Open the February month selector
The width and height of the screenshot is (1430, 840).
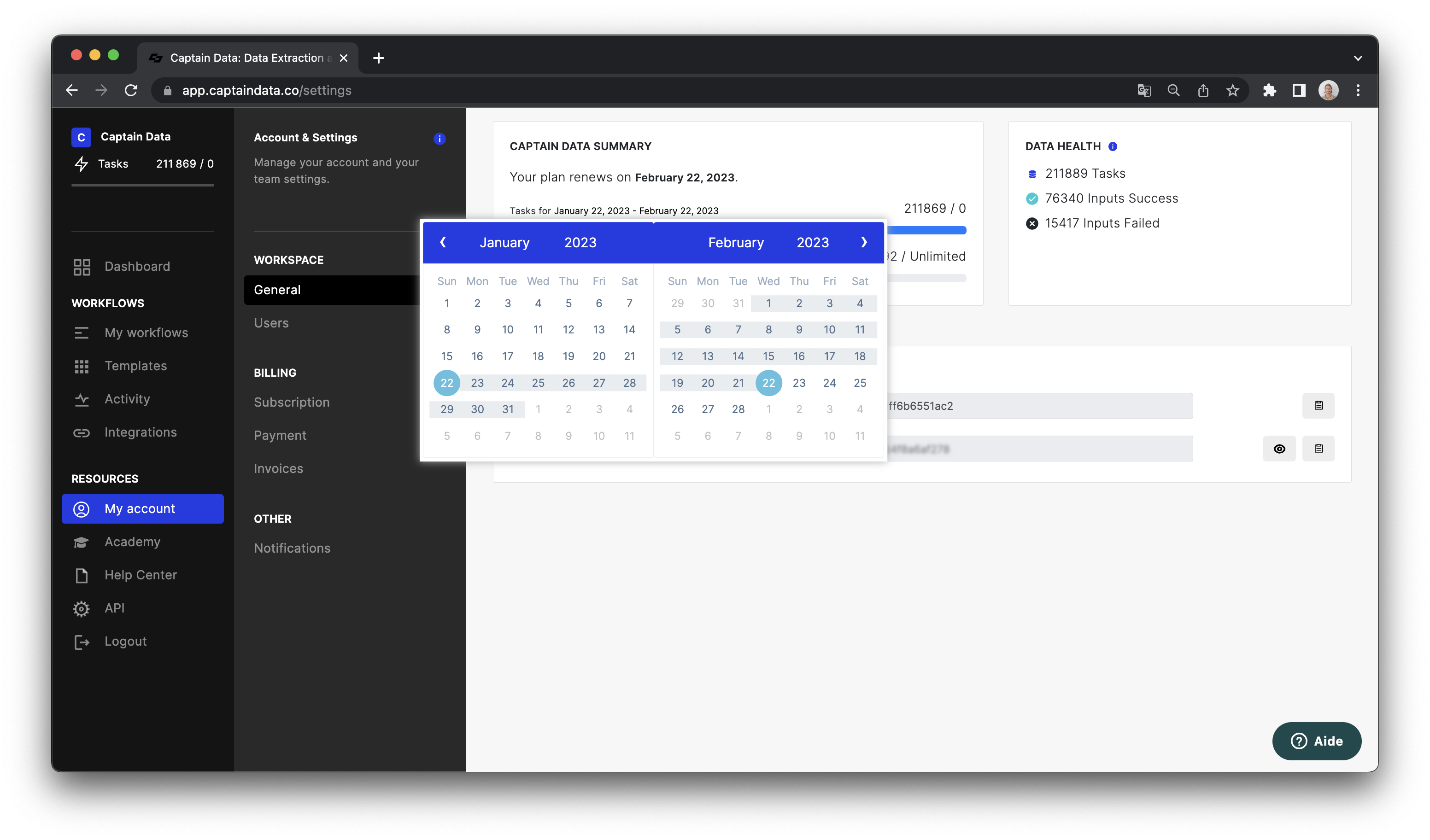[736, 243]
